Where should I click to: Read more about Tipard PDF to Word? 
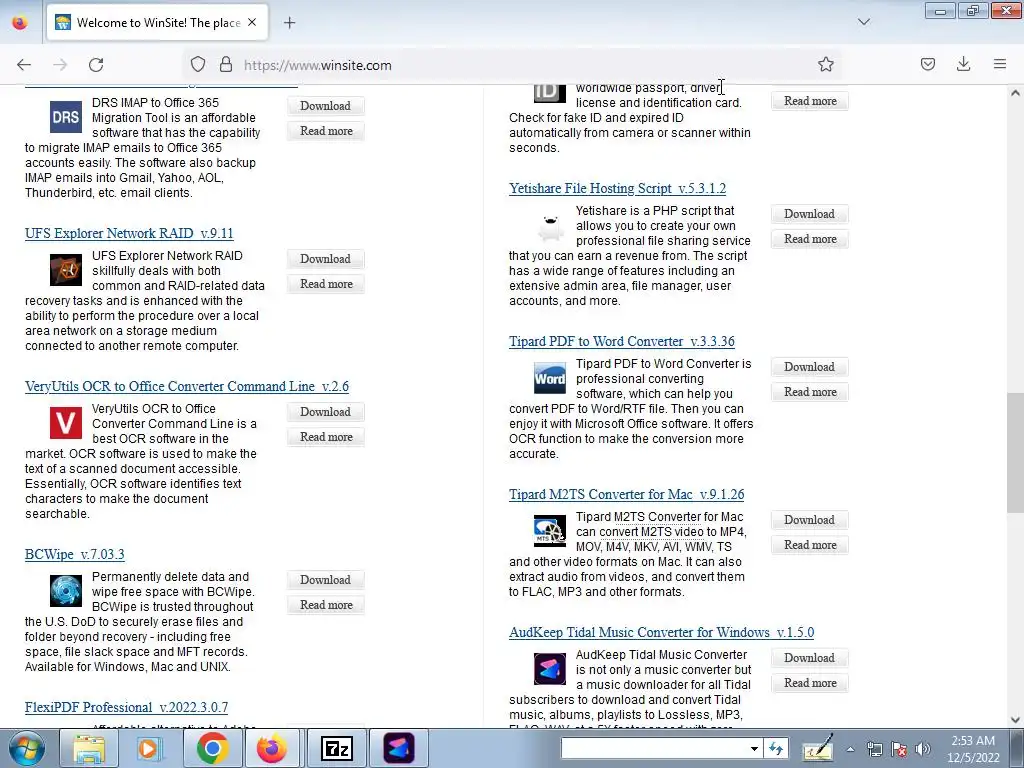810,392
